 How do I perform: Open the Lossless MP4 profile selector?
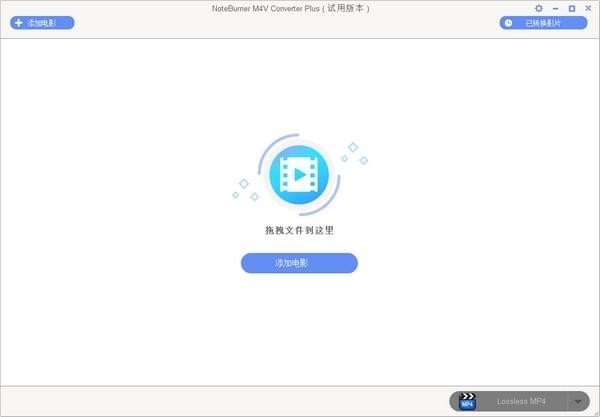coord(520,401)
